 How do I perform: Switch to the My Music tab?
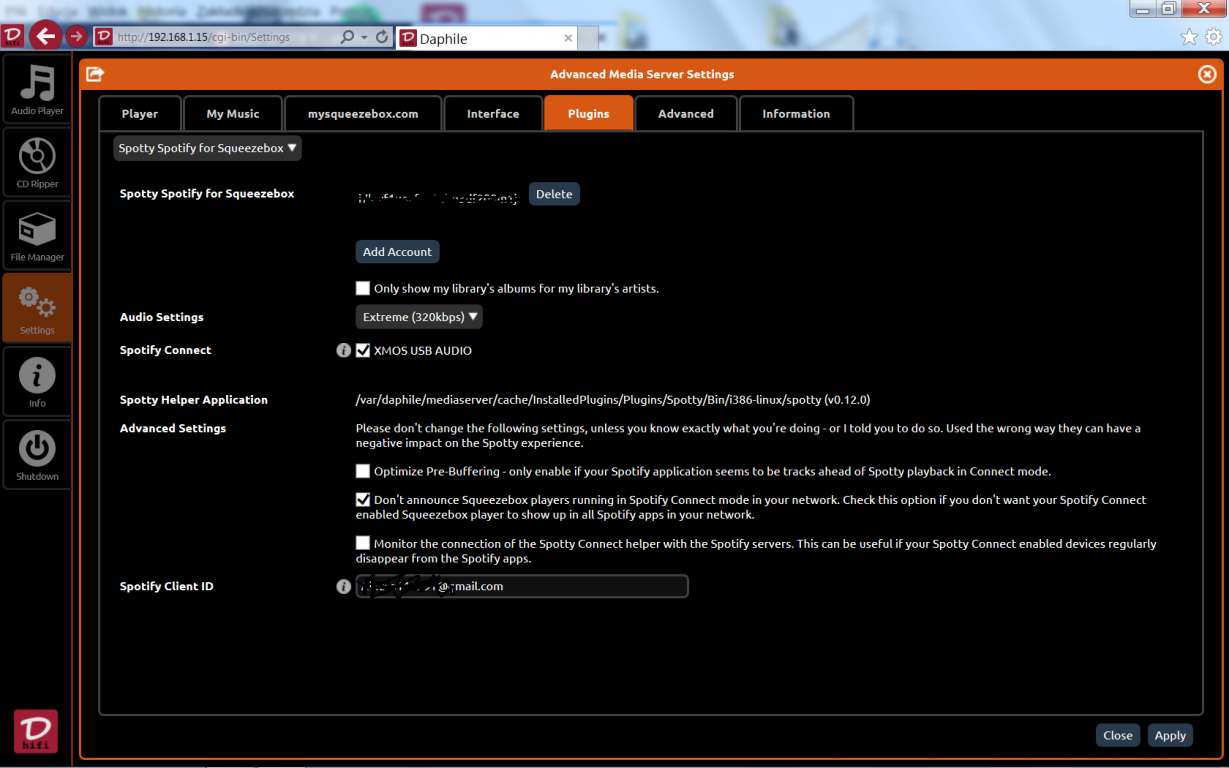(x=233, y=114)
